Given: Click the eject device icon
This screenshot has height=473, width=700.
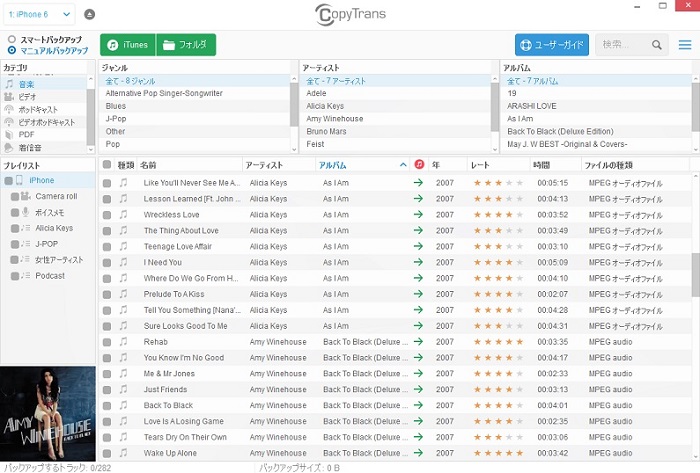Looking at the screenshot, I should (89, 14).
